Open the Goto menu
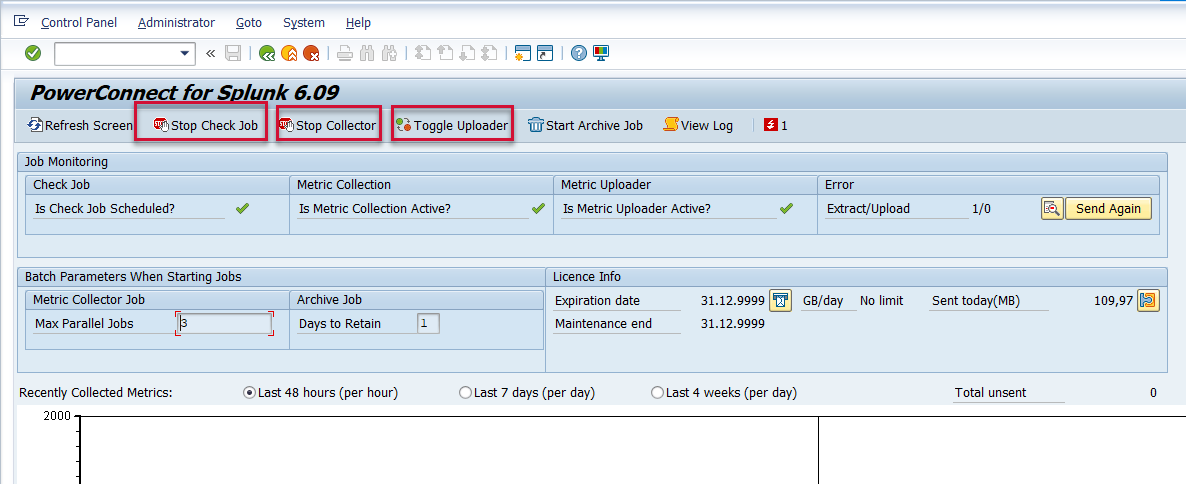 (249, 22)
